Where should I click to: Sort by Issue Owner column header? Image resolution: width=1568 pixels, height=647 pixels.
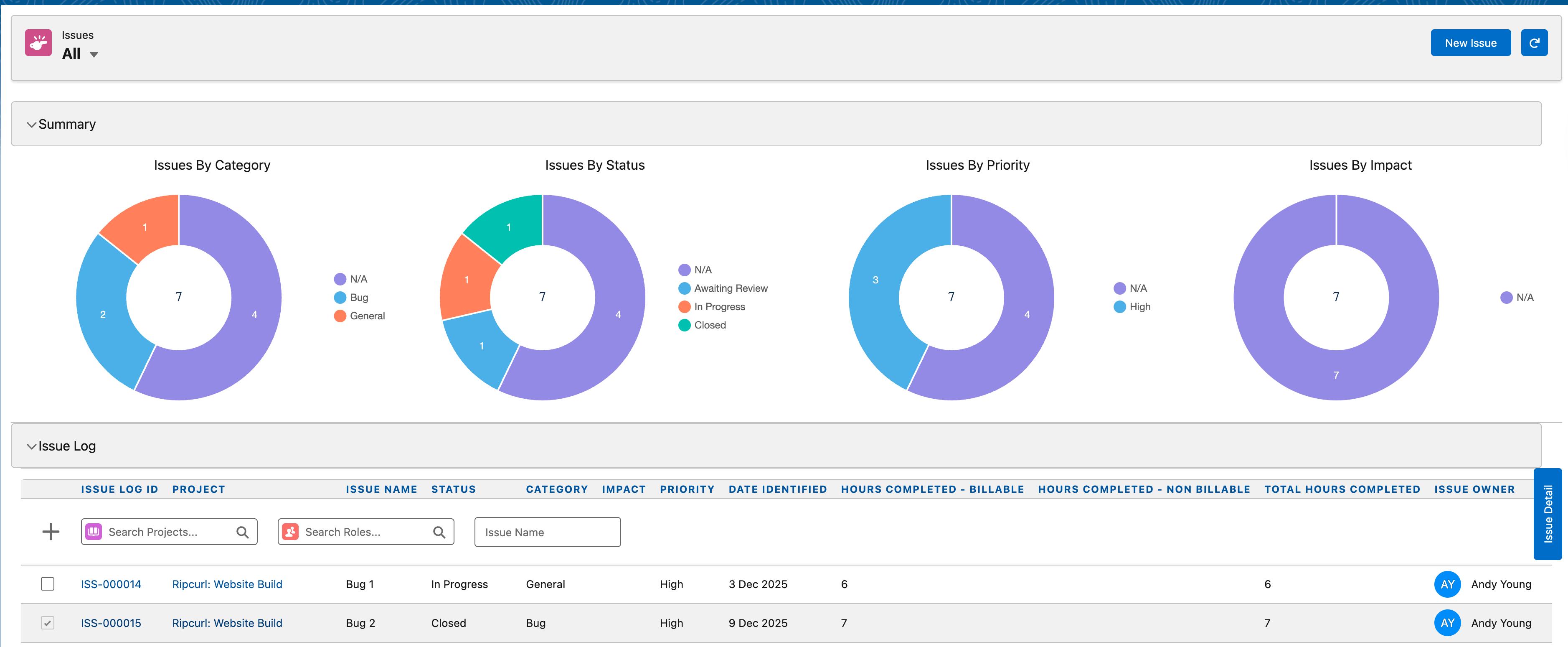click(x=1474, y=489)
